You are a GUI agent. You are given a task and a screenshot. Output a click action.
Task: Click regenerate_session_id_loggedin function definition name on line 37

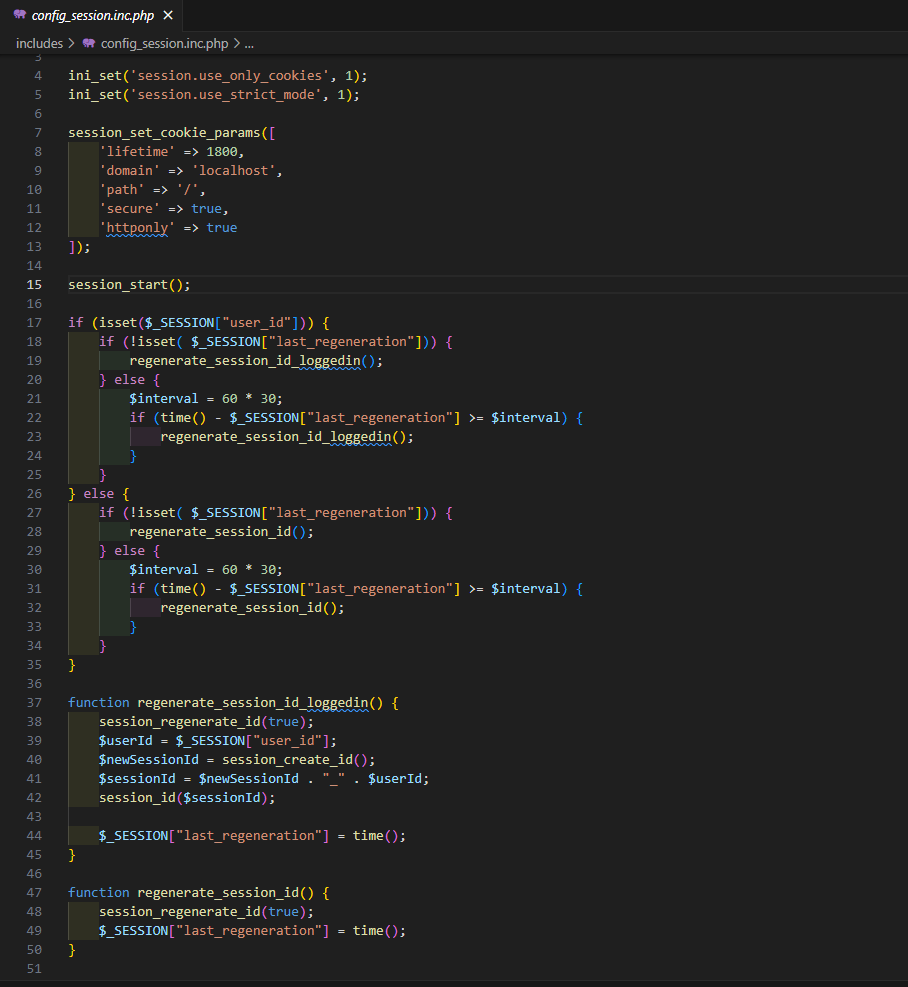click(x=252, y=703)
